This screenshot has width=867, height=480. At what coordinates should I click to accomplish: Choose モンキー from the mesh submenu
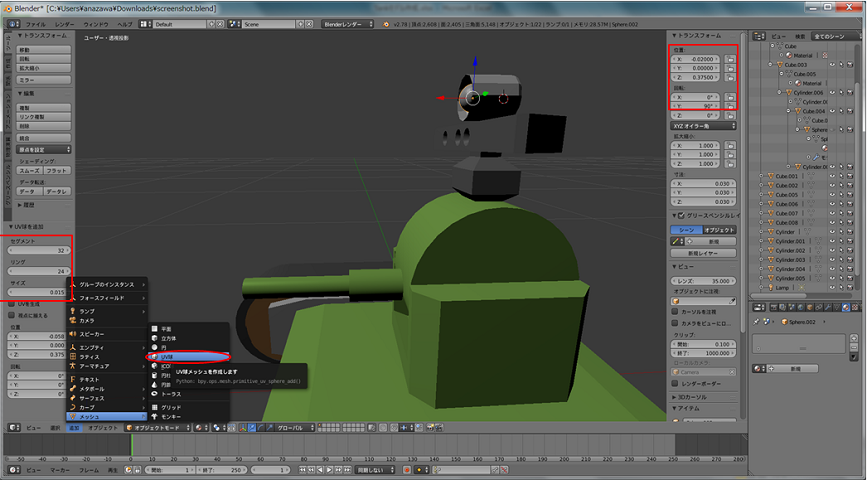(x=172, y=416)
